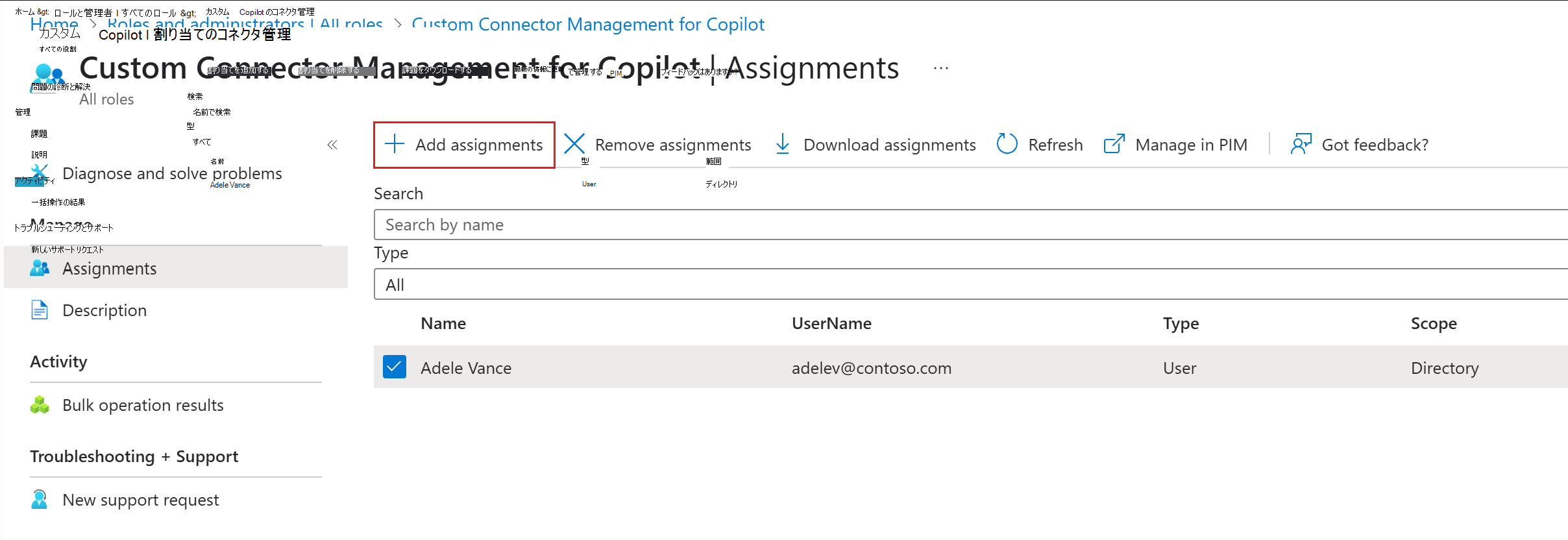Click the Assignments people icon in sidebar

pyautogui.click(x=40, y=268)
